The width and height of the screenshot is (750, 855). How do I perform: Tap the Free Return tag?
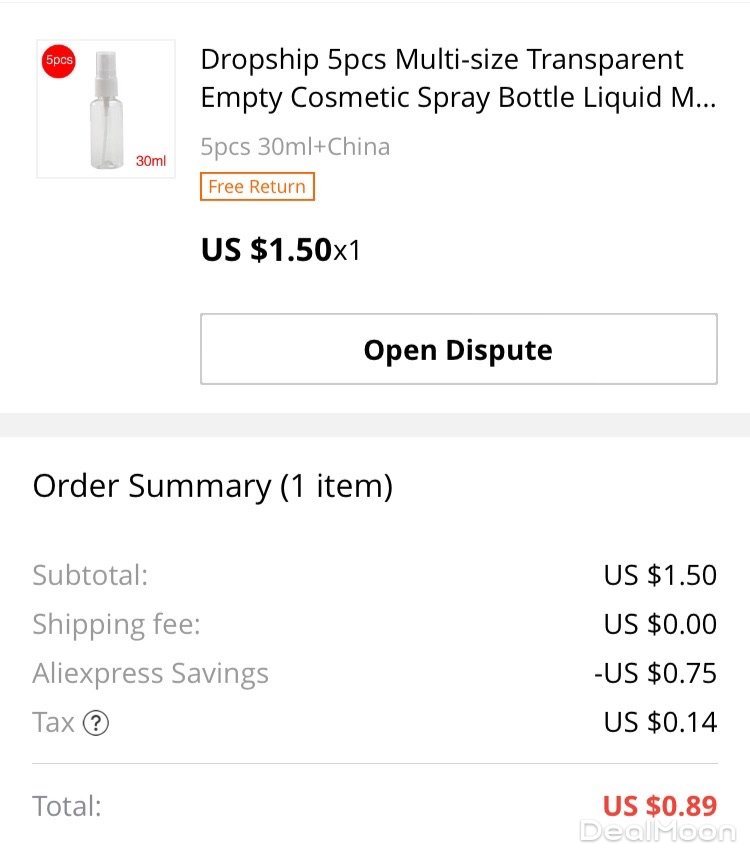(257, 187)
